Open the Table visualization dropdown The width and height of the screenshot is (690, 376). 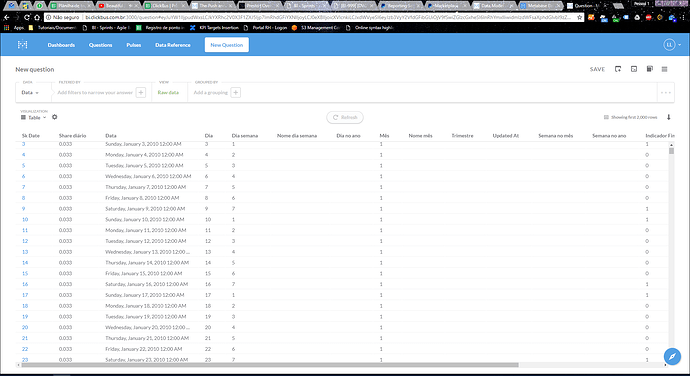click(x=33, y=118)
